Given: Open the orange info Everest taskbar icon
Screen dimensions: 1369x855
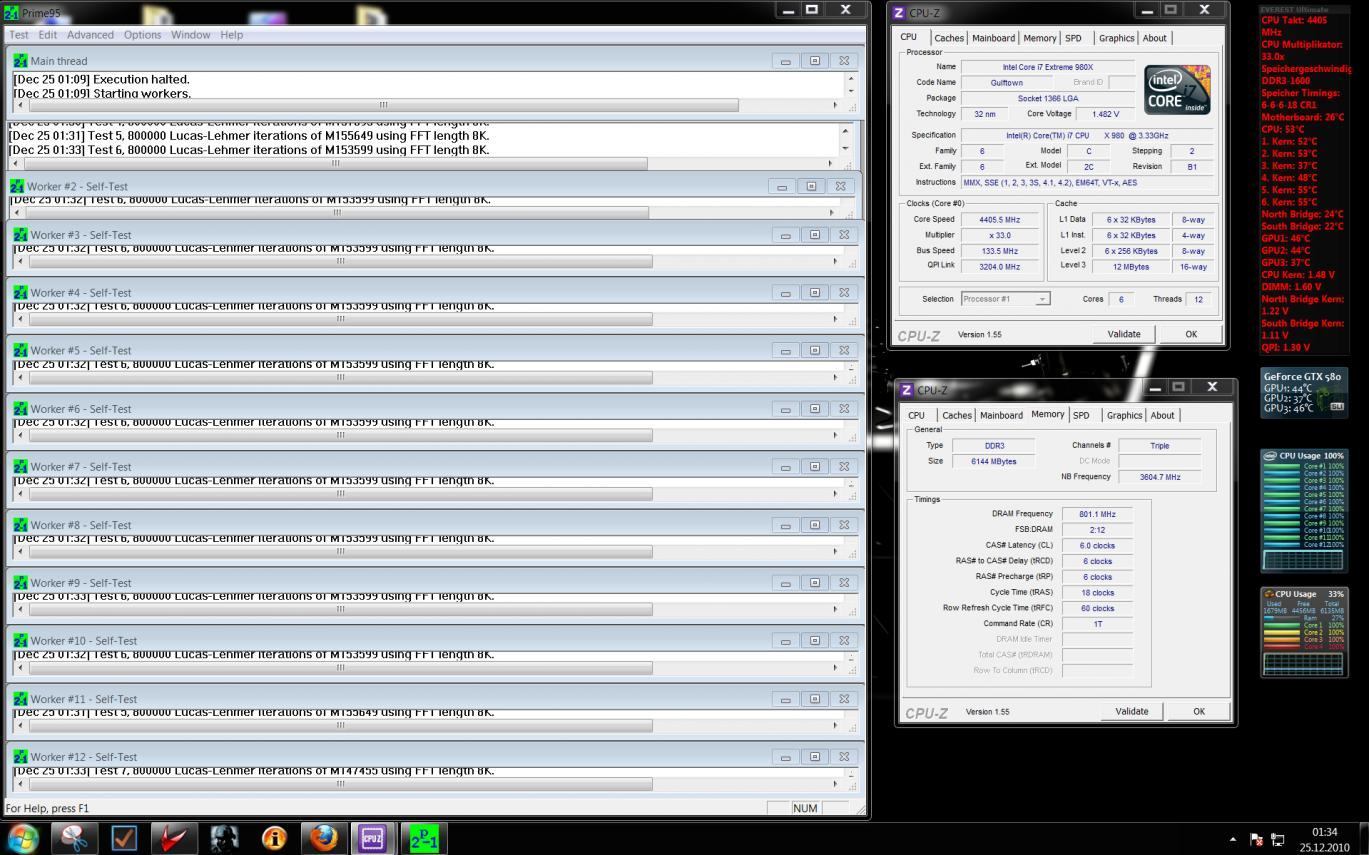Looking at the screenshot, I should pyautogui.click(x=274, y=838).
